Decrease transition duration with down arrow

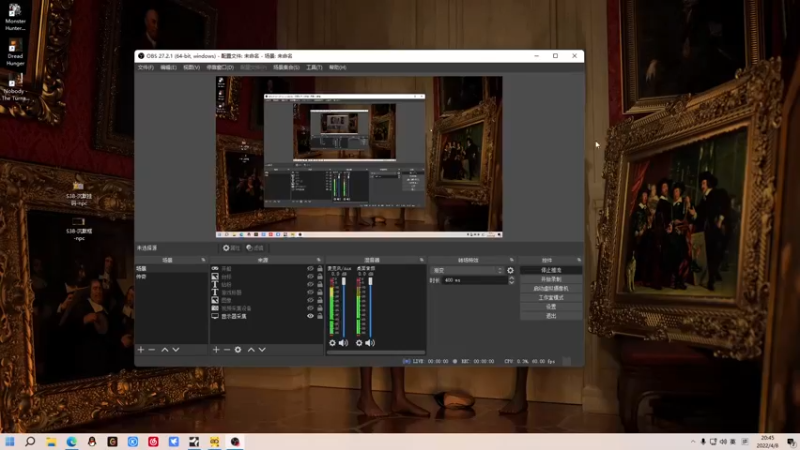tap(511, 282)
